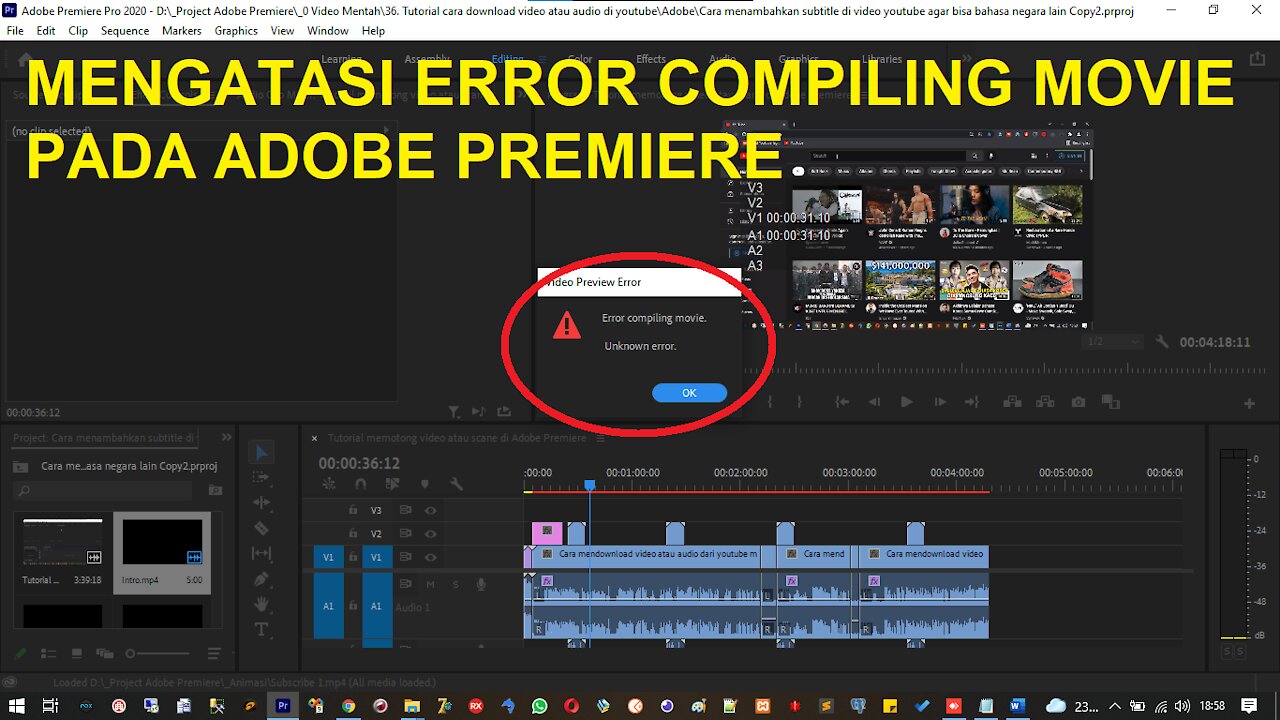Adjust Project panel thumbnail zoom slider

[131, 654]
